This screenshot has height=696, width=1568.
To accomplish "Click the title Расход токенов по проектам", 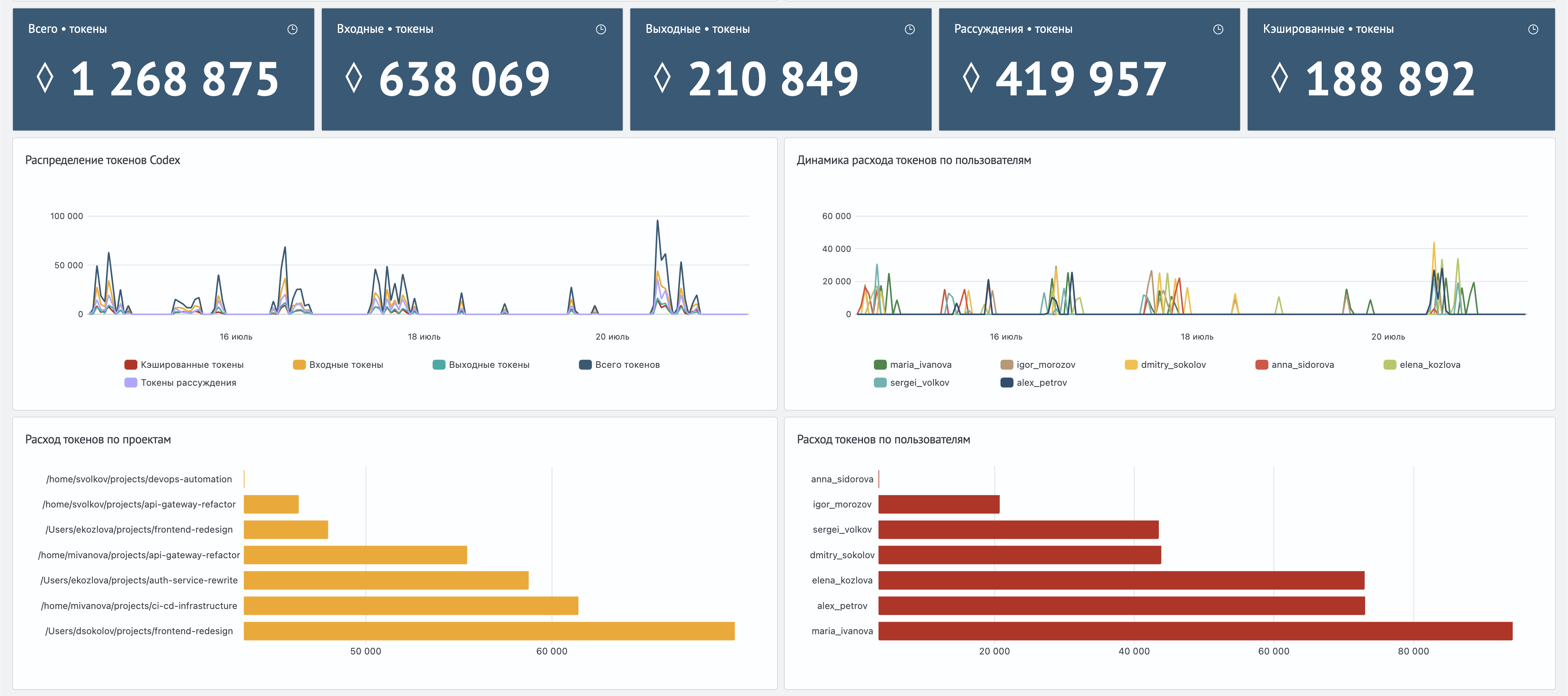I will tap(98, 440).
